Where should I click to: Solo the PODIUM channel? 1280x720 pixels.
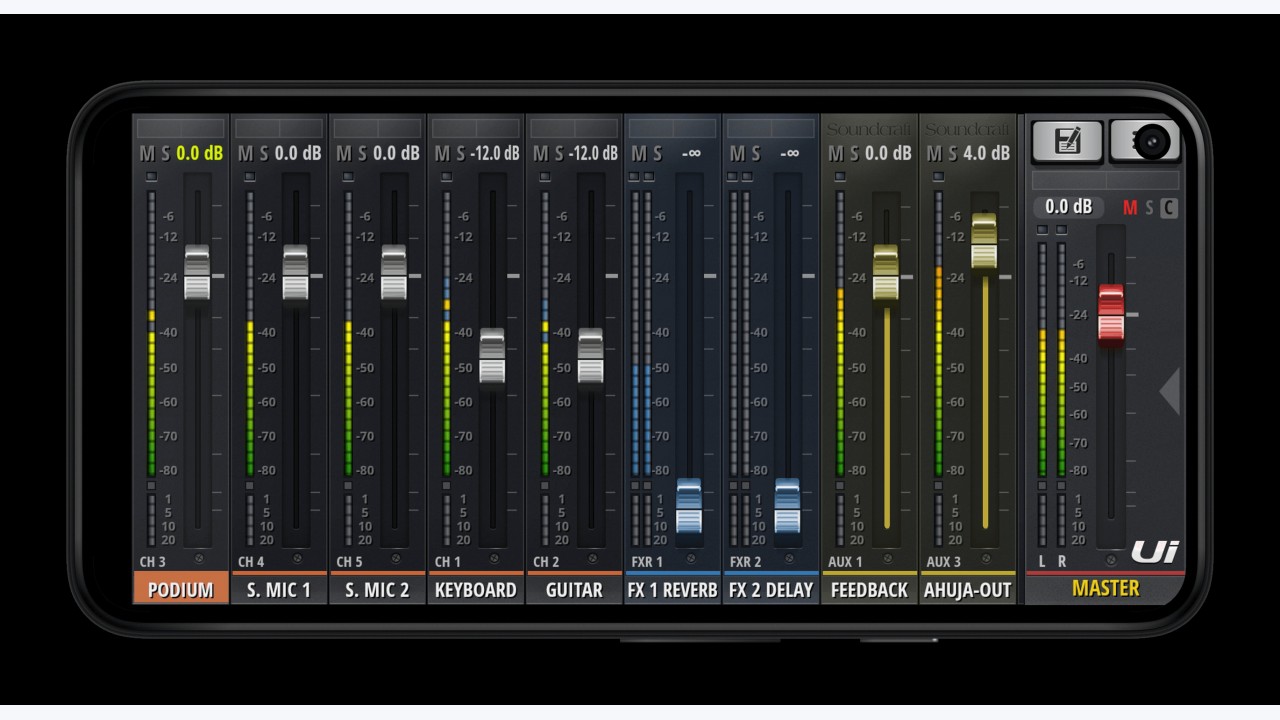click(166, 154)
